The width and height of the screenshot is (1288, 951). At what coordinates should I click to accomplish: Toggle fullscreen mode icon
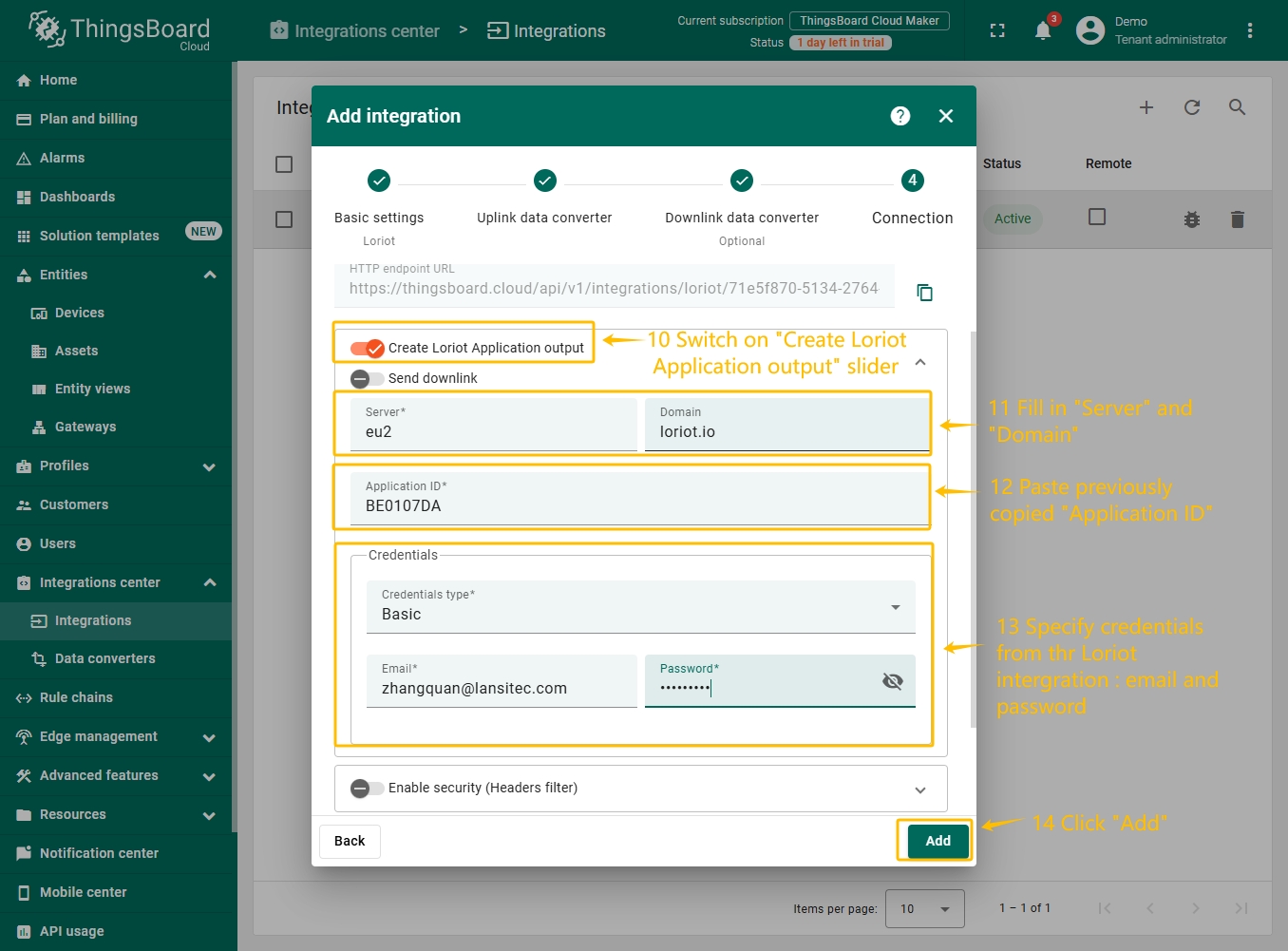click(996, 30)
